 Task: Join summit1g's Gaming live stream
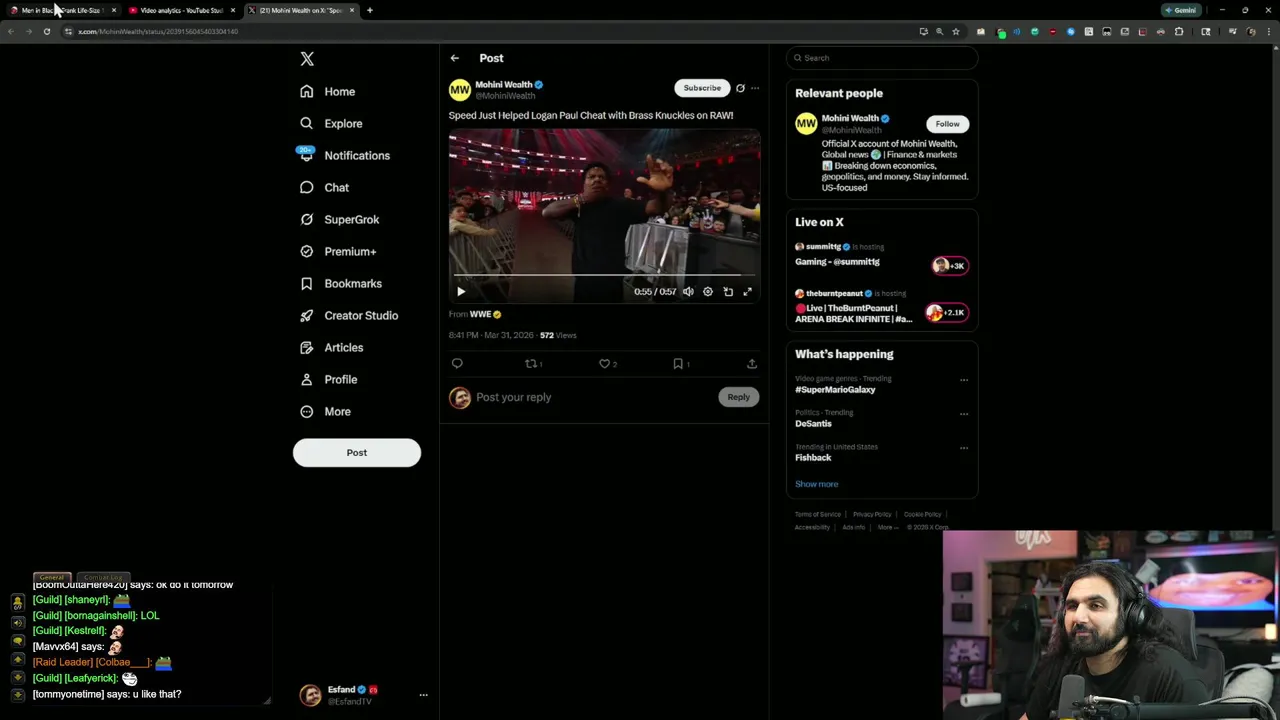tap(882, 256)
